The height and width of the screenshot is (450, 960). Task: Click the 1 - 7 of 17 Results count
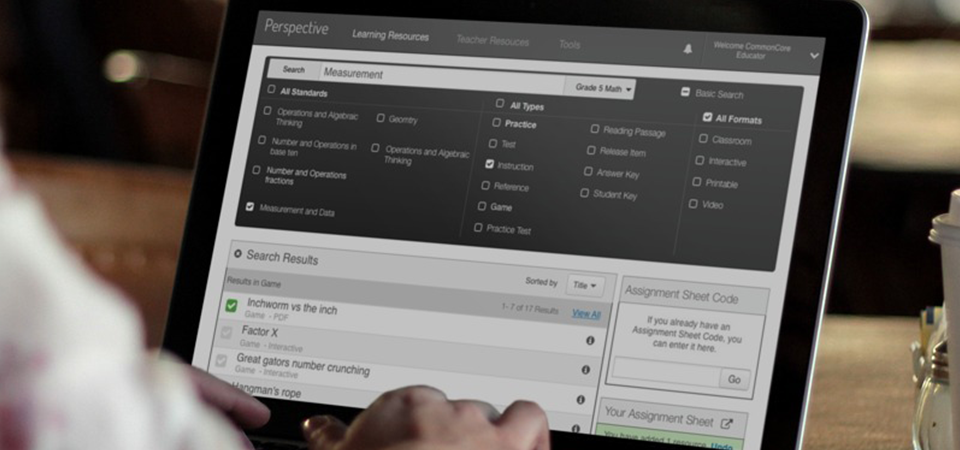(x=530, y=309)
